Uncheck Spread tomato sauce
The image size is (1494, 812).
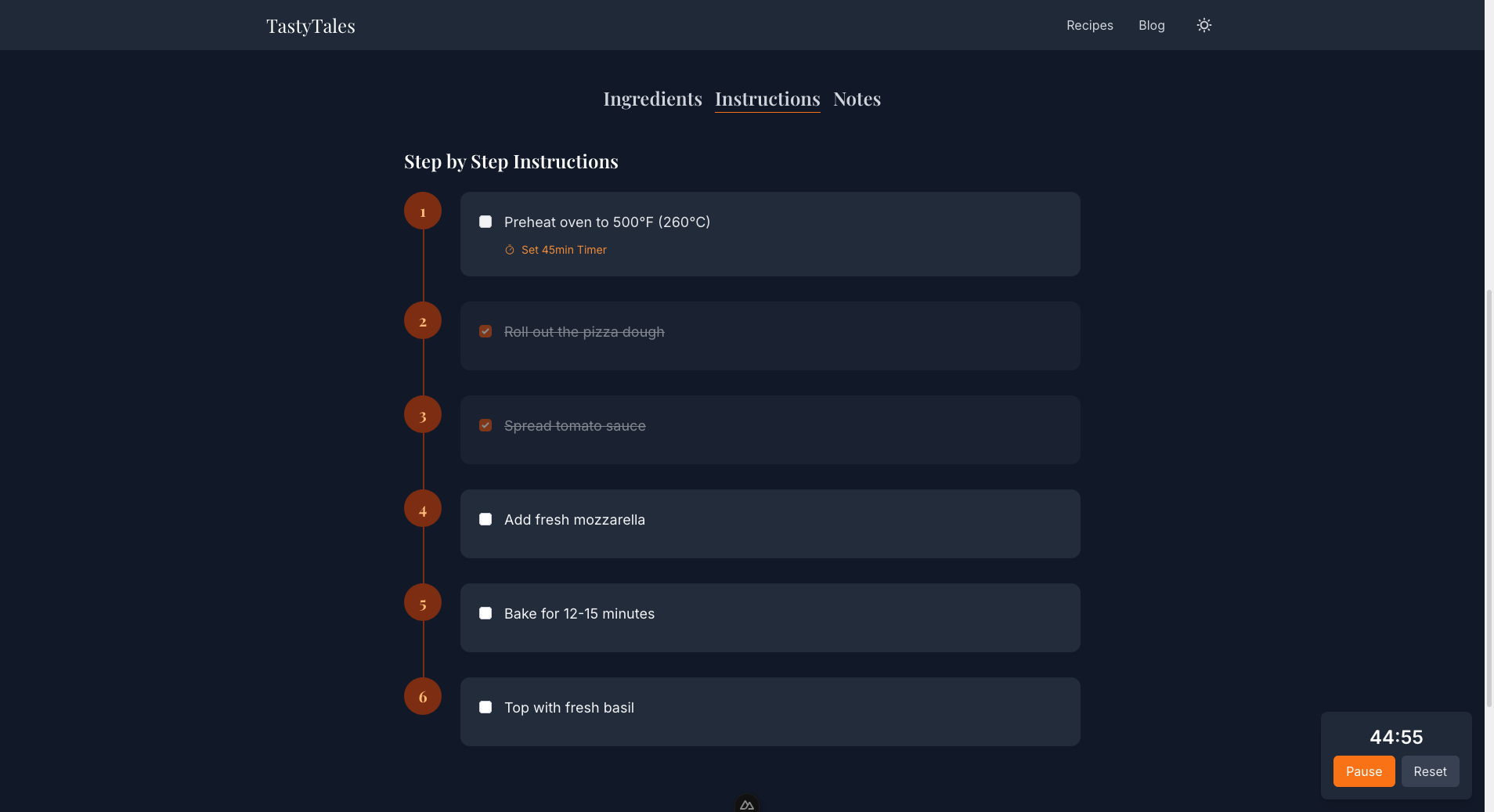[485, 425]
